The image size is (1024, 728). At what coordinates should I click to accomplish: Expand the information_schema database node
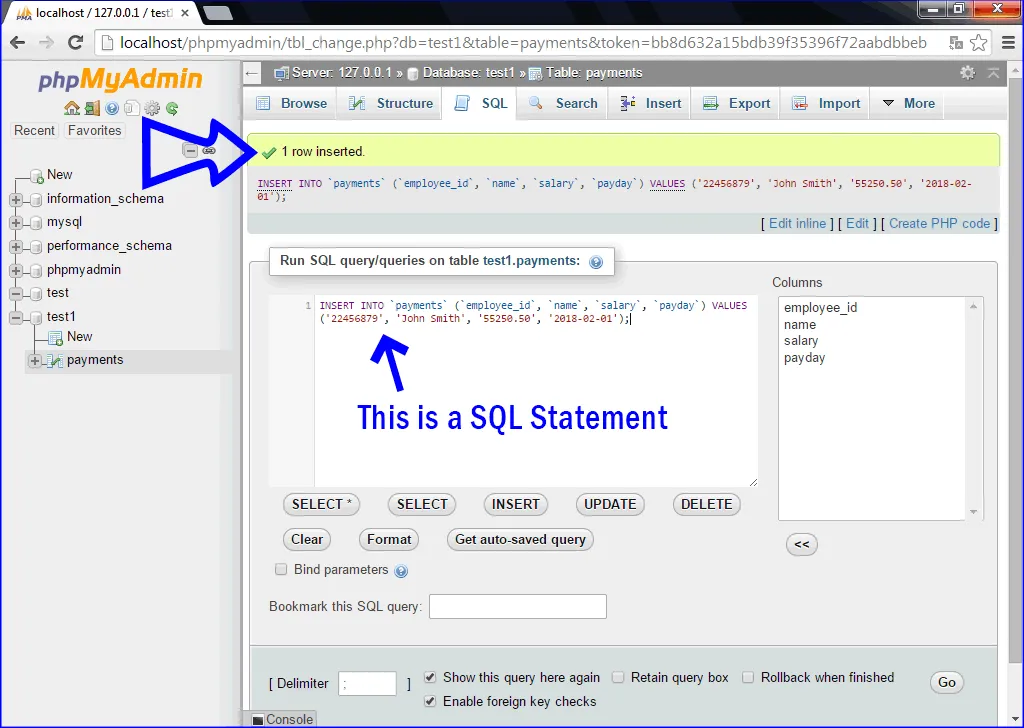click(16, 199)
